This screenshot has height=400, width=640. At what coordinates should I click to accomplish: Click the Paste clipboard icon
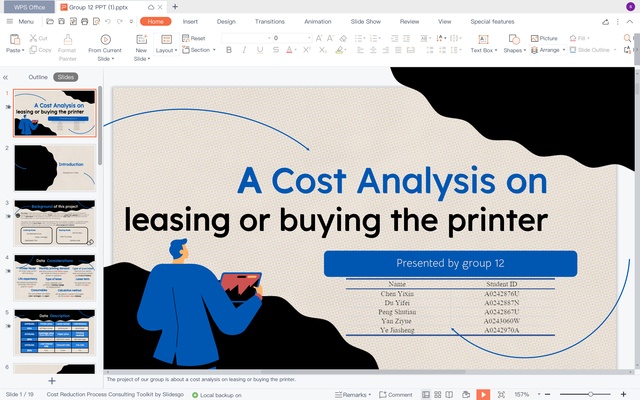15,39
